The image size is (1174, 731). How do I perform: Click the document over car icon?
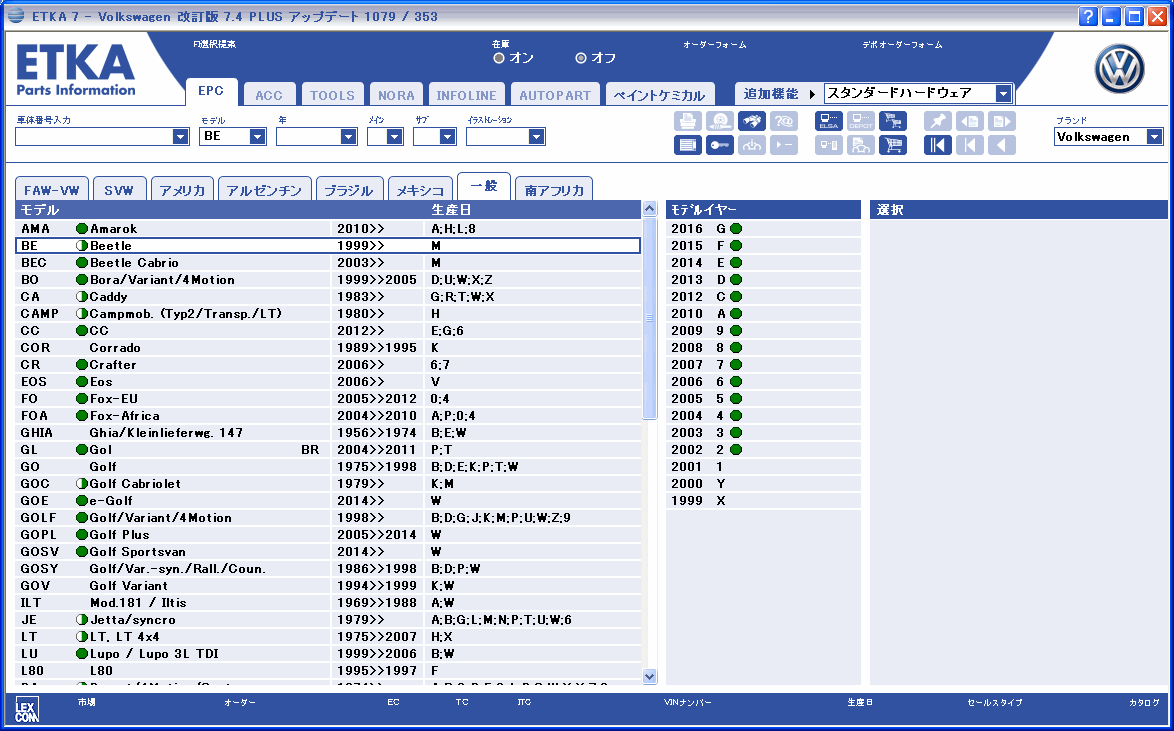(861, 145)
